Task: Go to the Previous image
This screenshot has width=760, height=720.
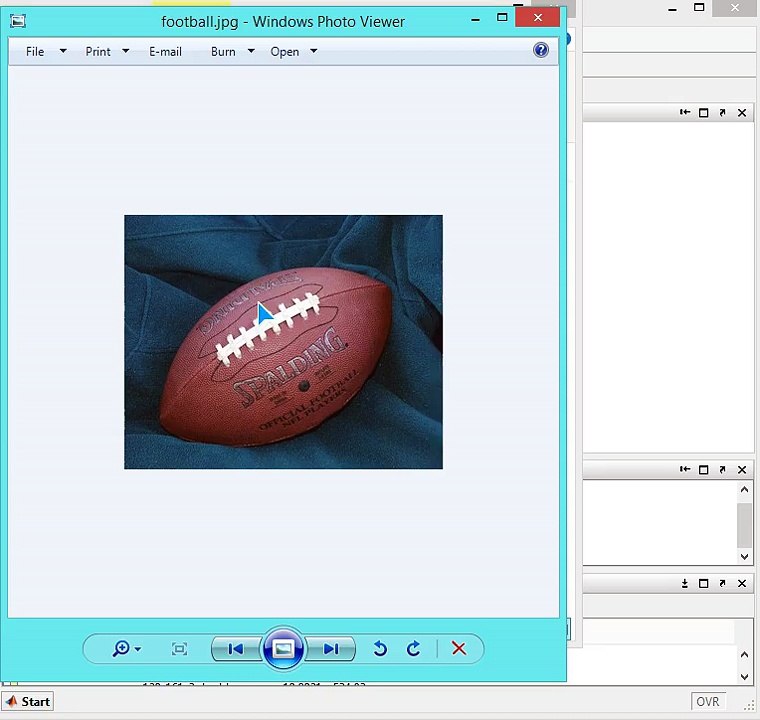Action: coord(236,649)
